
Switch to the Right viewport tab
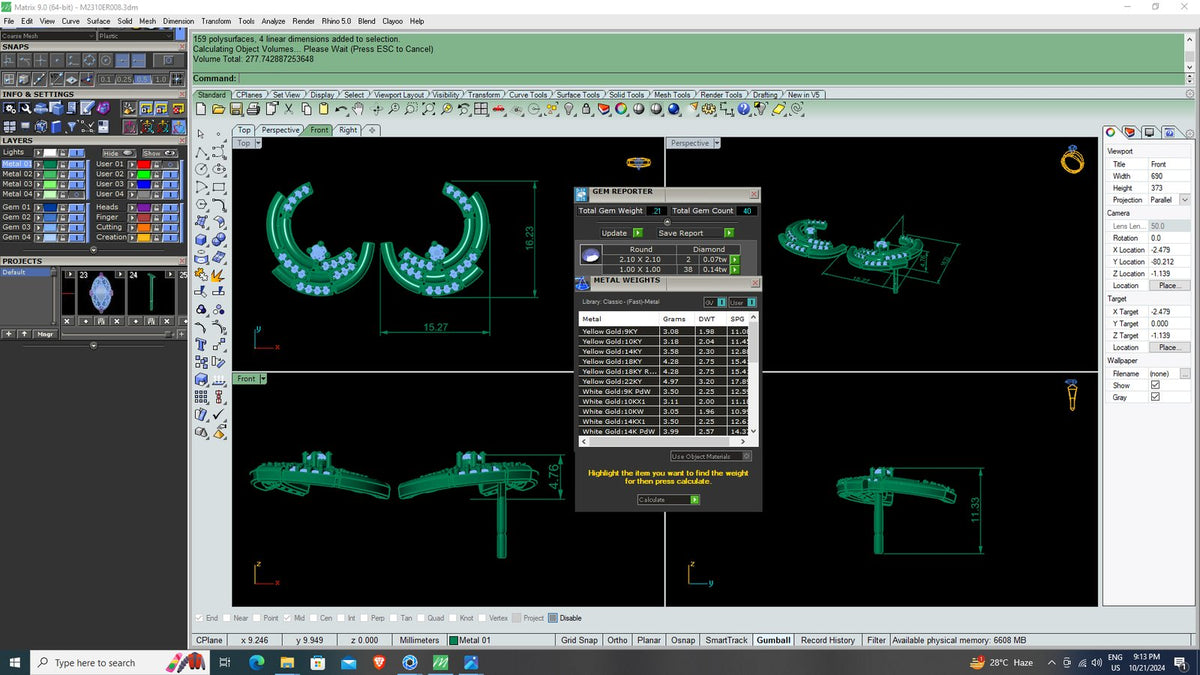pos(347,130)
